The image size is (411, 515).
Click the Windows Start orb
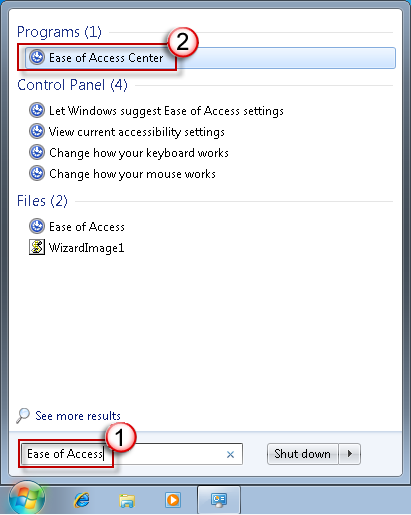(27, 499)
